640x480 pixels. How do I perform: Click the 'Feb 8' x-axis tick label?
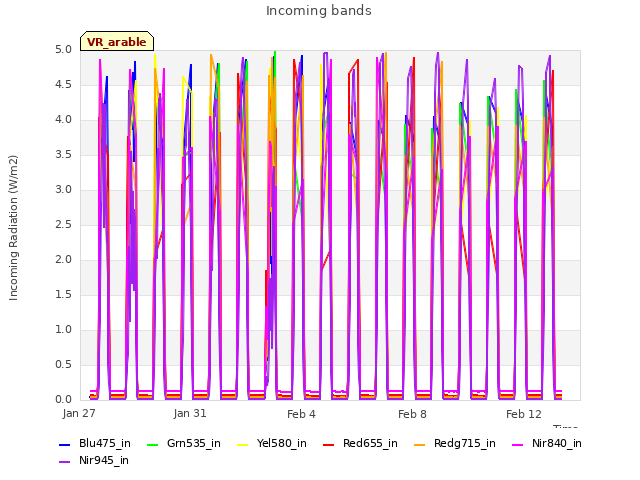tap(412, 414)
